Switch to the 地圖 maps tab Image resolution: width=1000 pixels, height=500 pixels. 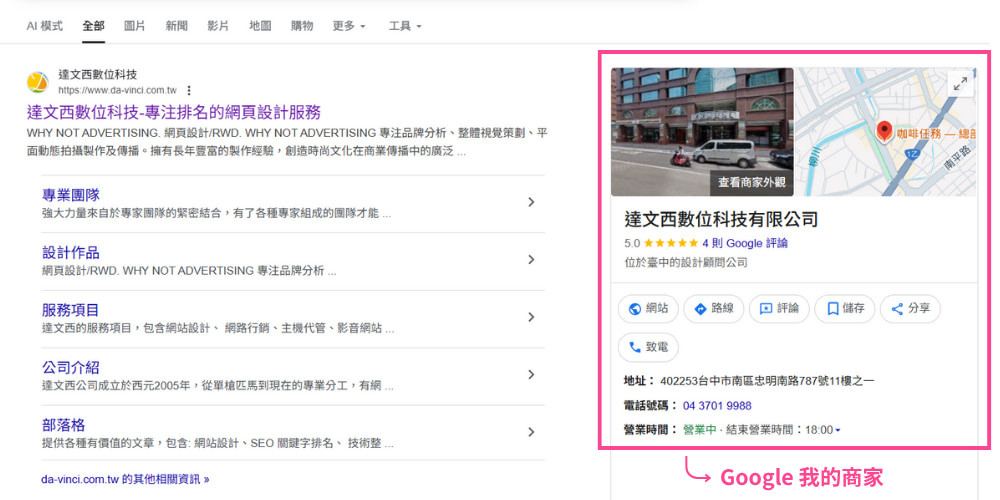[259, 26]
